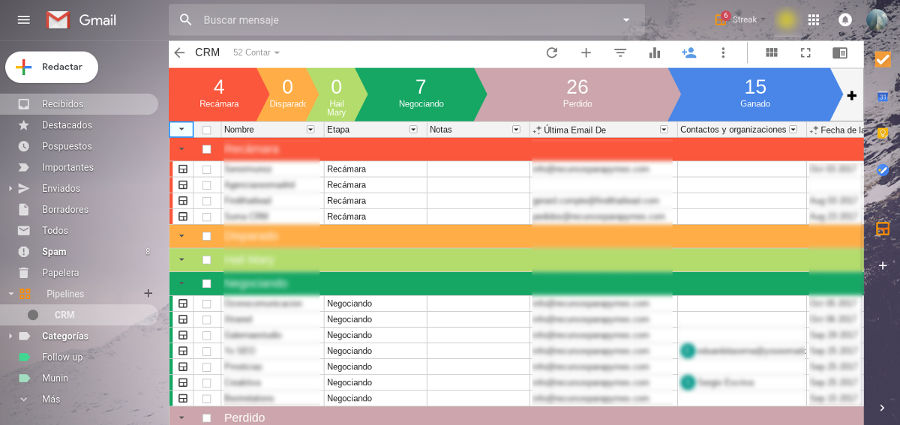Open Keep notes in side panel
The height and width of the screenshot is (425, 900).
coord(883,133)
